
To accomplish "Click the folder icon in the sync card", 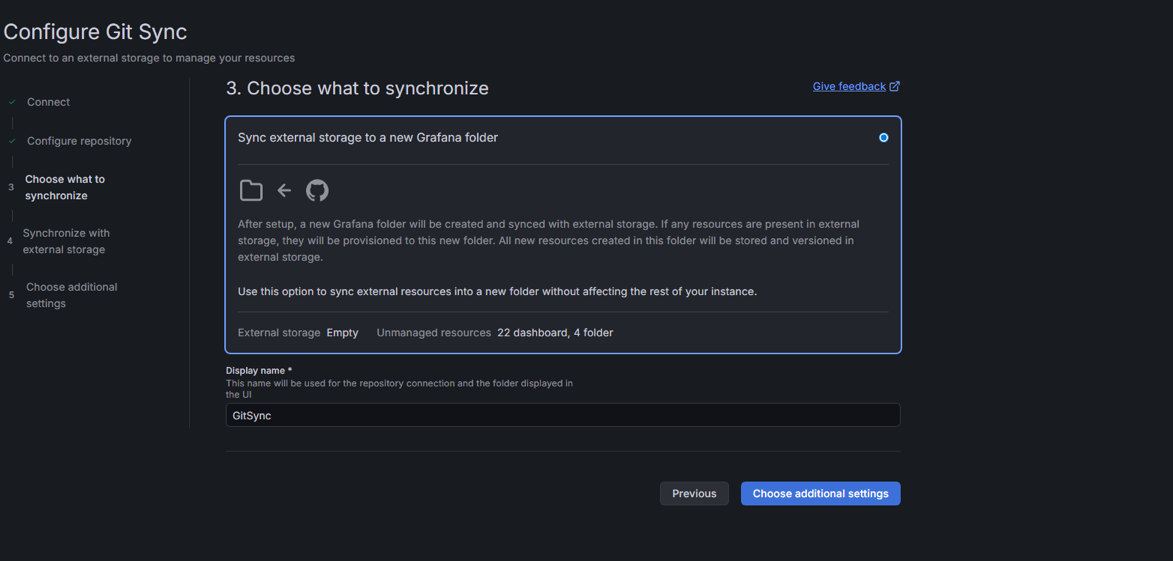I will [x=251, y=190].
